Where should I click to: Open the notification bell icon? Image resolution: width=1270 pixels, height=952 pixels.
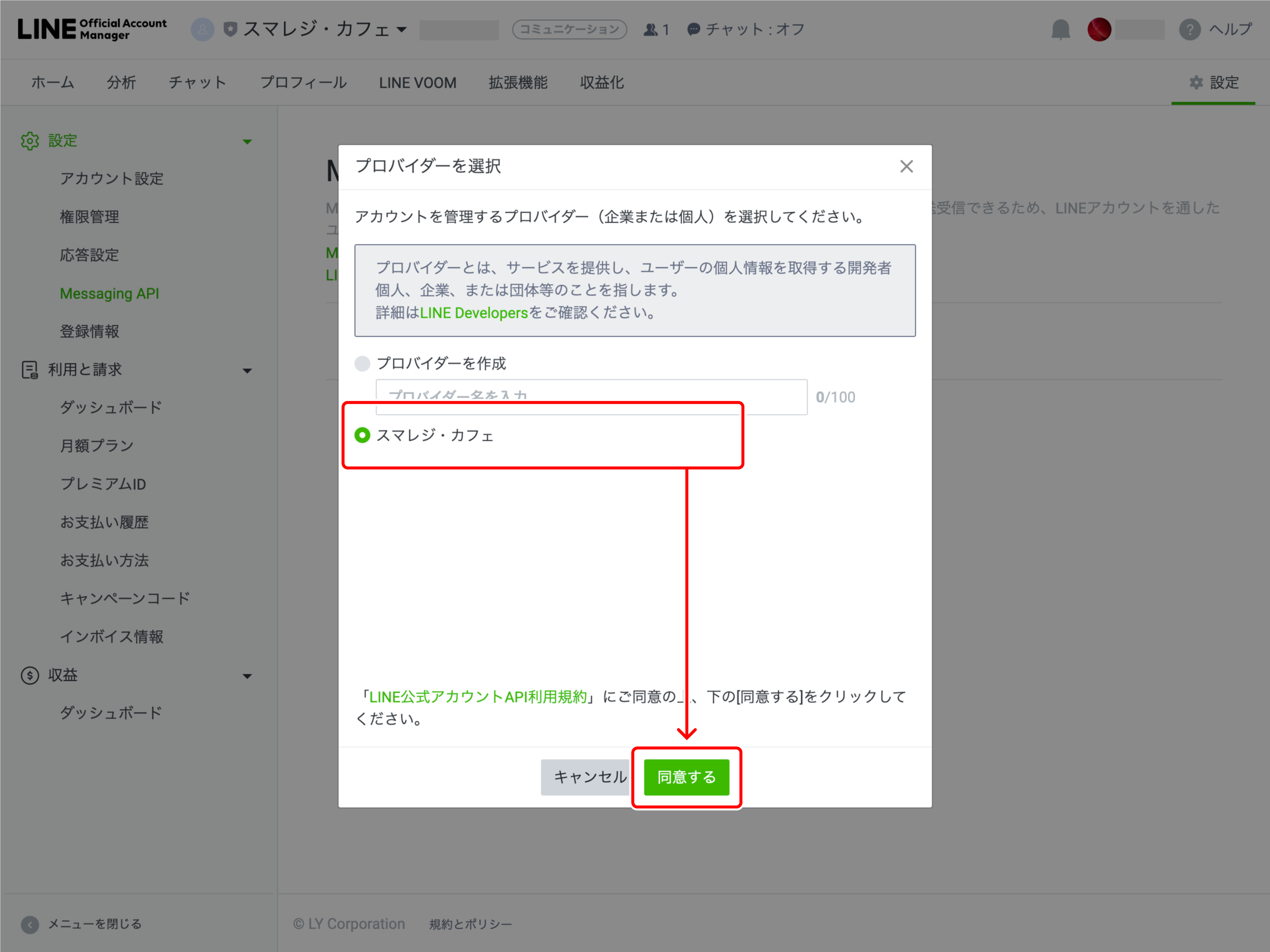[x=1061, y=29]
